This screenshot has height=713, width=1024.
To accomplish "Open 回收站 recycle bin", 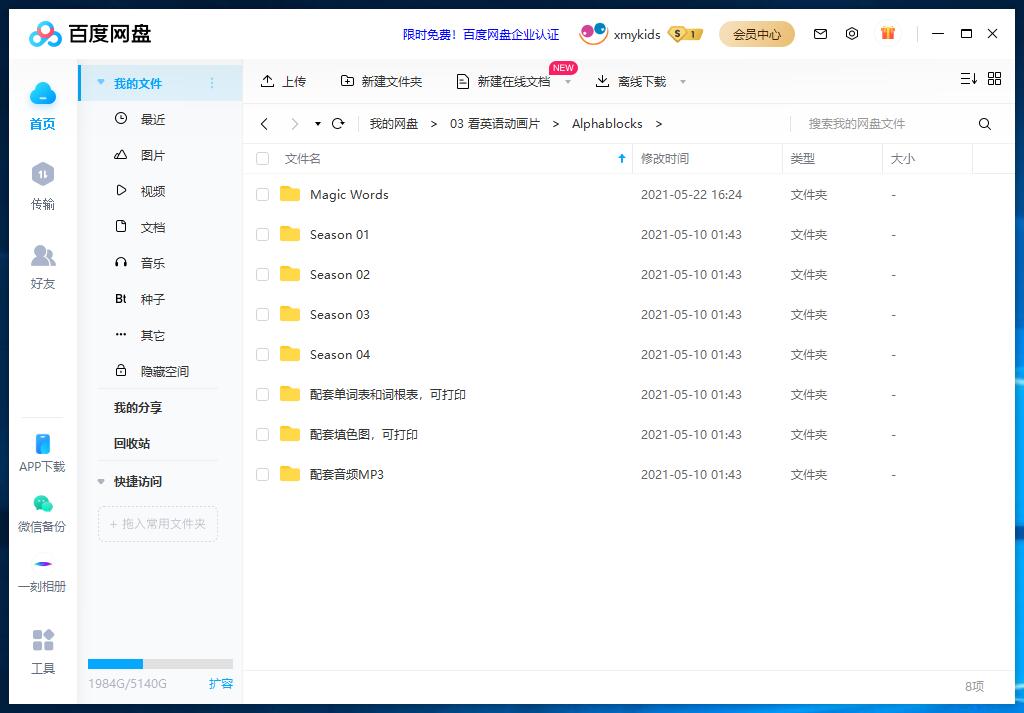I will [x=132, y=443].
